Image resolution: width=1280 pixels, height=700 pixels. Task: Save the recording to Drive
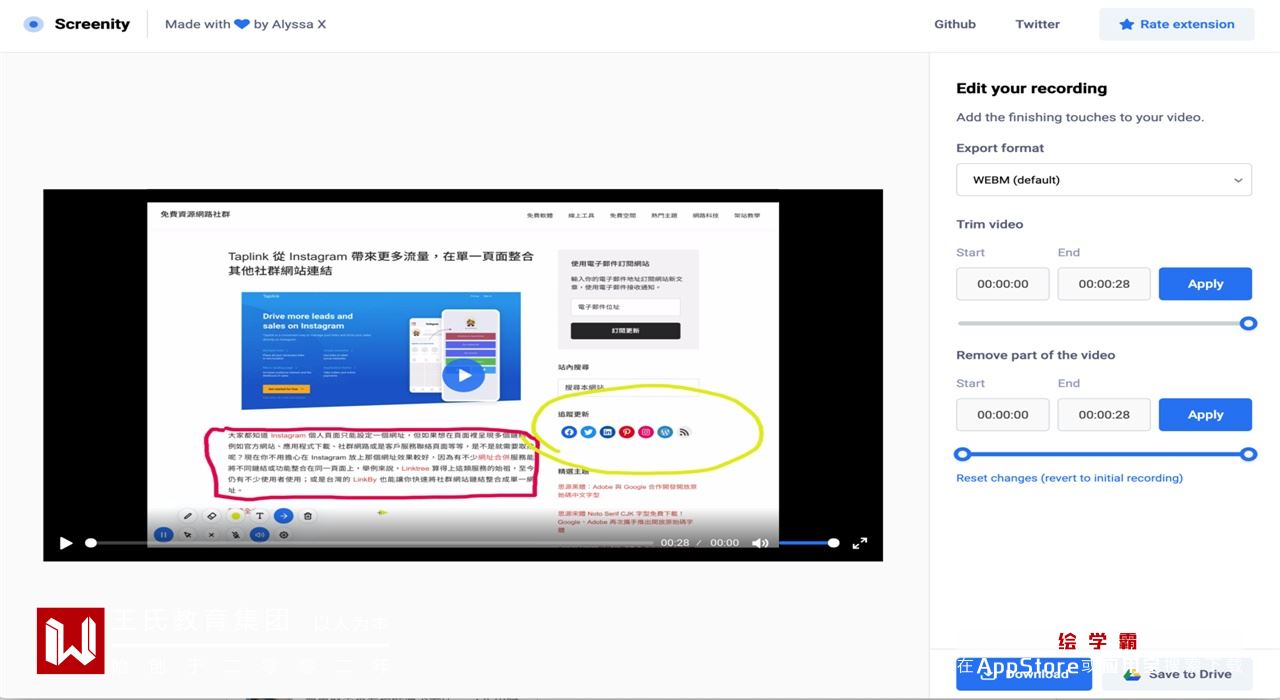click(1177, 674)
